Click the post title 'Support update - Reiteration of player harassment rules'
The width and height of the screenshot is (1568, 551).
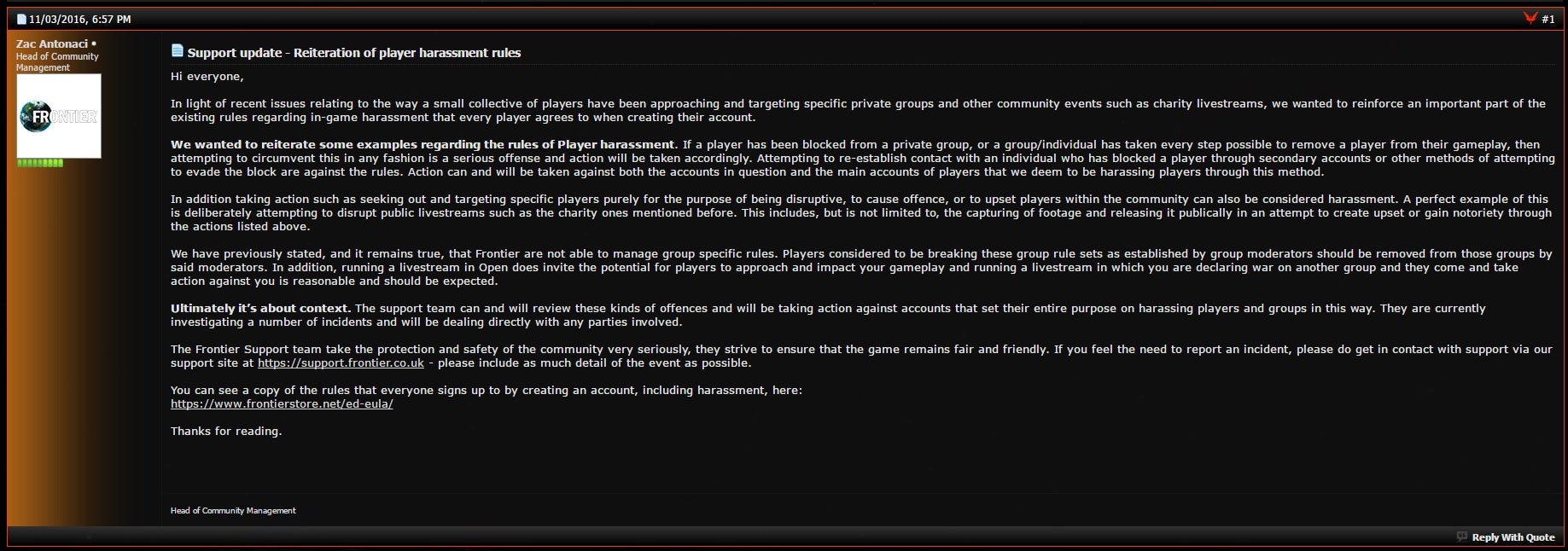[x=354, y=53]
